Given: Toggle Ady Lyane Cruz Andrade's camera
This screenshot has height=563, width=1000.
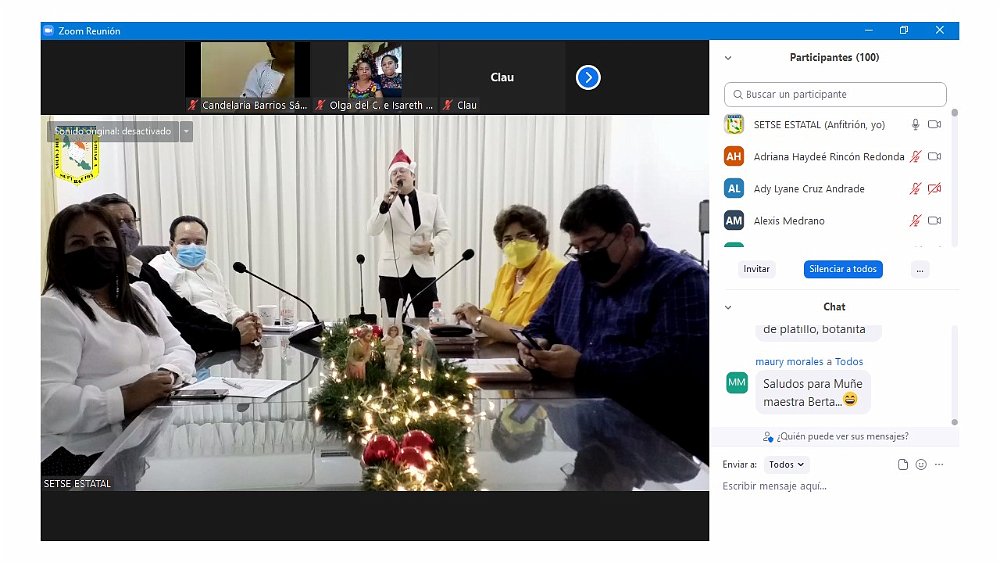Looking at the screenshot, I should click(934, 189).
